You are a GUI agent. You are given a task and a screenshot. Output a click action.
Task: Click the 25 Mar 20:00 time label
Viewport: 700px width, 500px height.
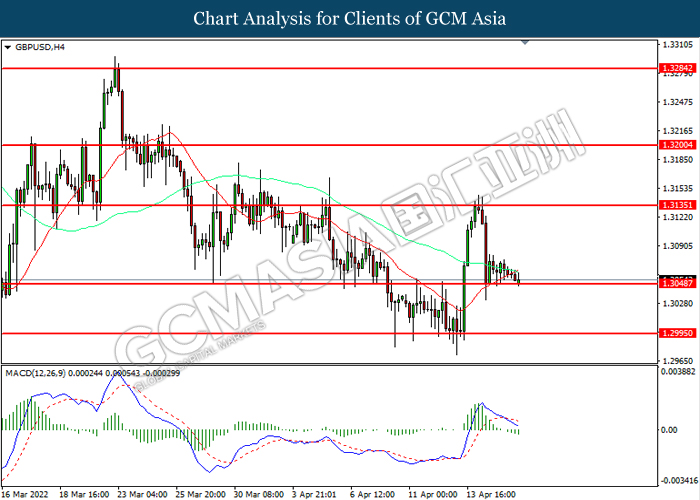[x=201, y=494]
